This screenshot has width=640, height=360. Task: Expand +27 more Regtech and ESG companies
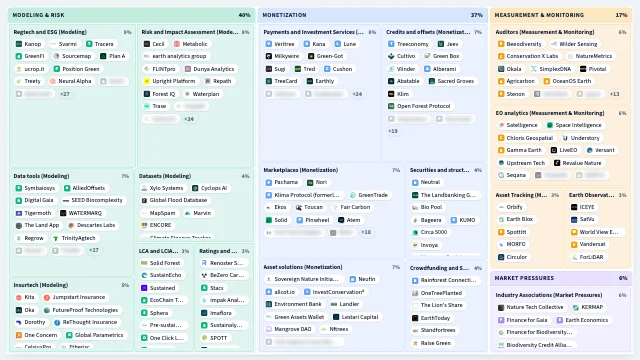tap(64, 94)
